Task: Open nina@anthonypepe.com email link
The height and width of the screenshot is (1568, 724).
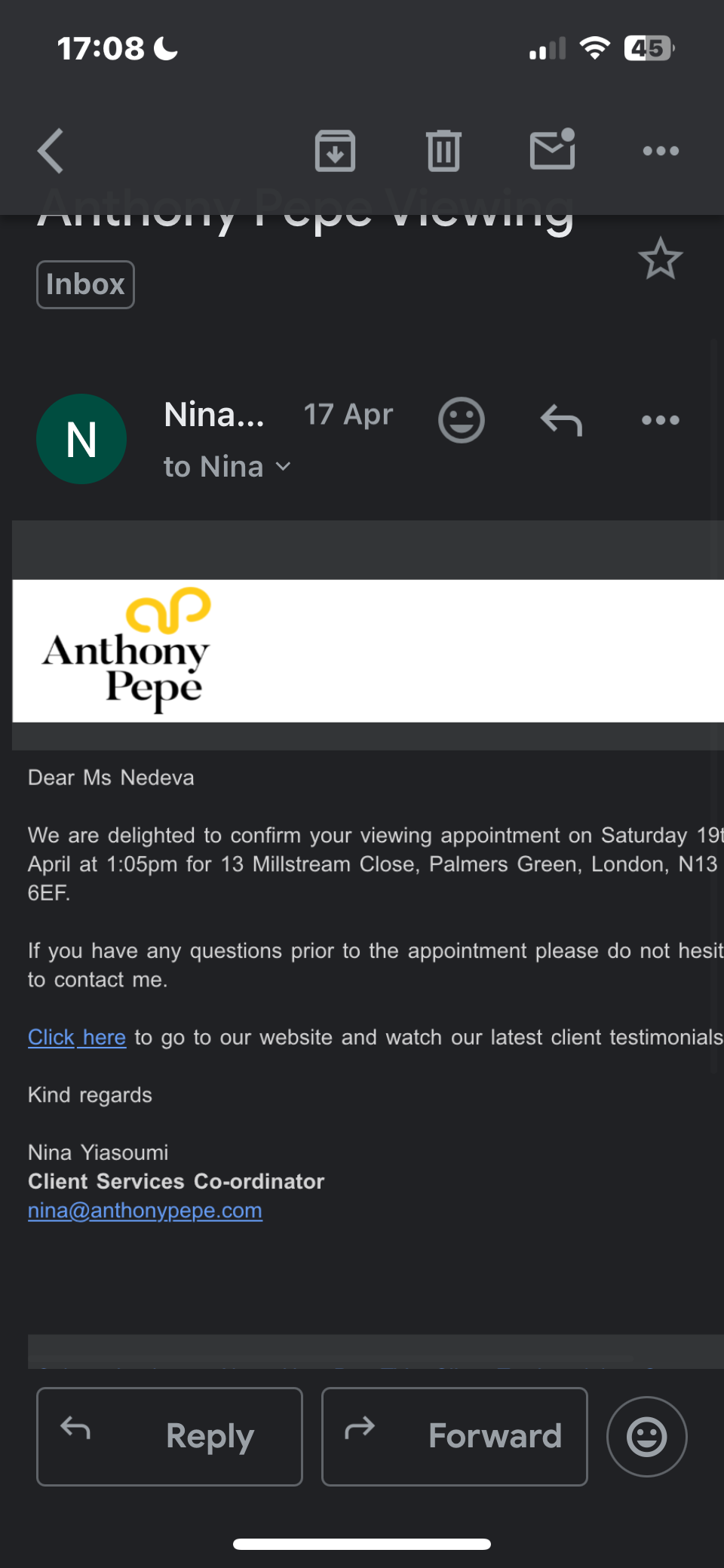Action: (x=145, y=1211)
